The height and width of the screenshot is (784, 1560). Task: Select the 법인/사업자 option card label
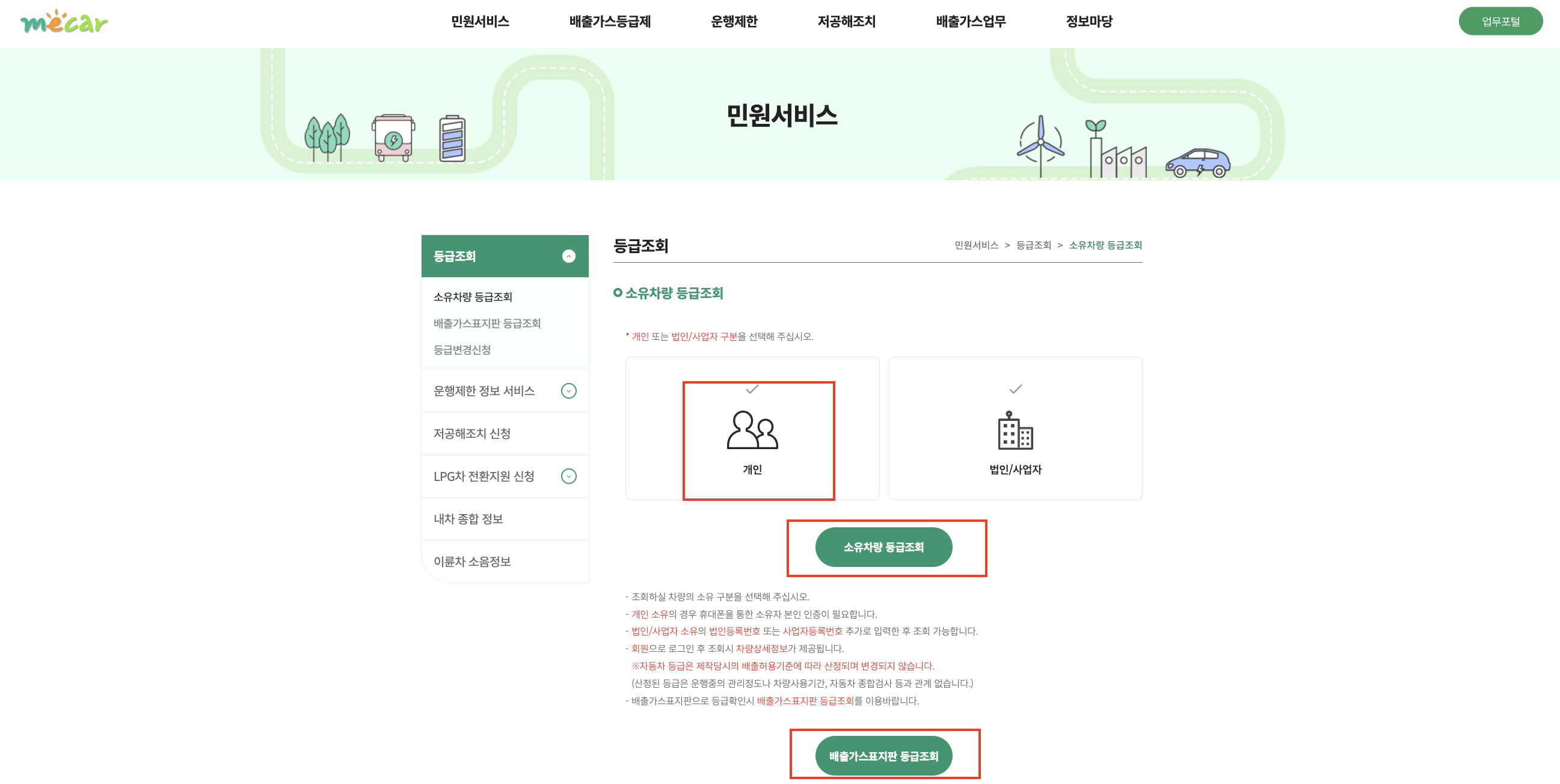[x=1015, y=470]
